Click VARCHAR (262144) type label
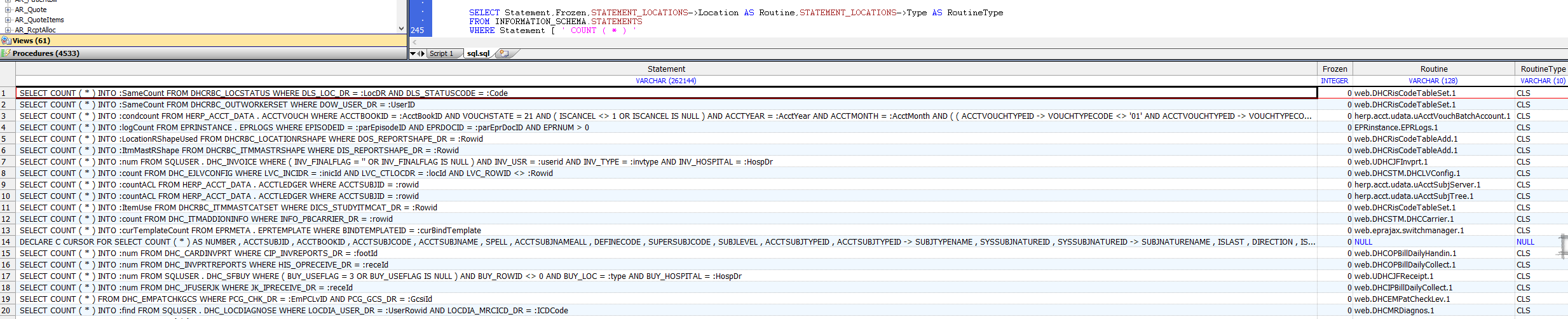The image size is (1568, 319). [x=666, y=81]
